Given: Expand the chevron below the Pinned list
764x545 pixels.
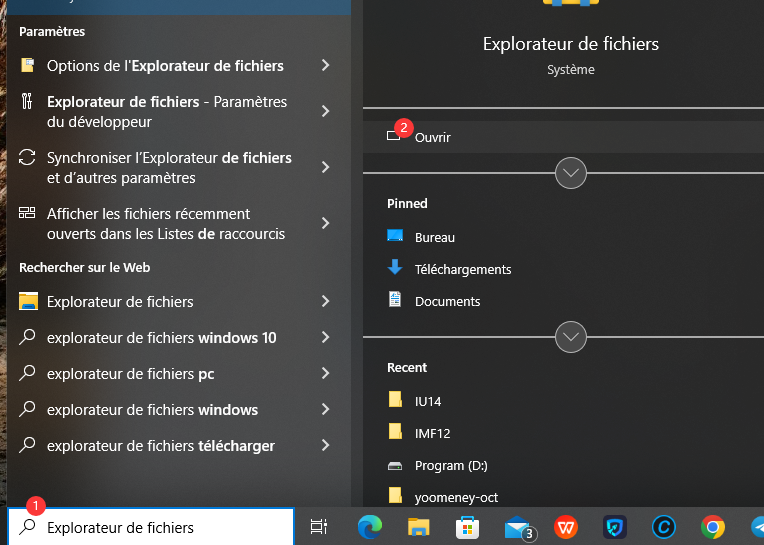Looking at the screenshot, I should coord(571,337).
